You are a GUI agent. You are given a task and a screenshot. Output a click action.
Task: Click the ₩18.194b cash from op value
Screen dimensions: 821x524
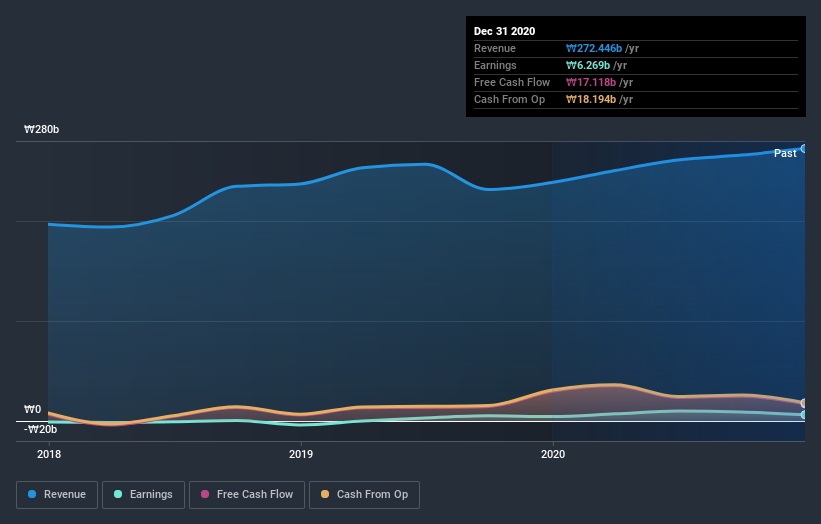tap(591, 99)
